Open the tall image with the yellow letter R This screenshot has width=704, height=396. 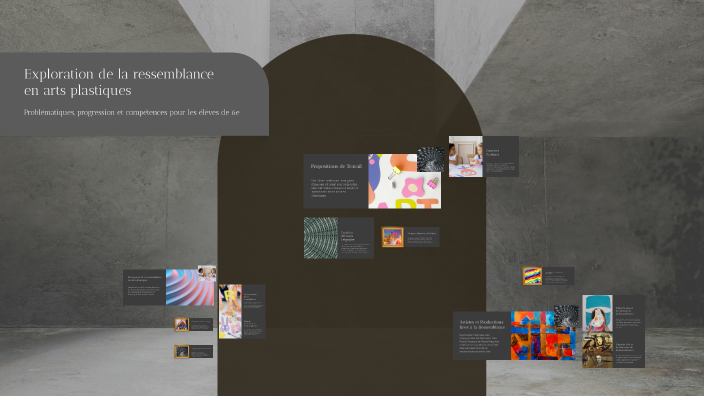(230, 311)
